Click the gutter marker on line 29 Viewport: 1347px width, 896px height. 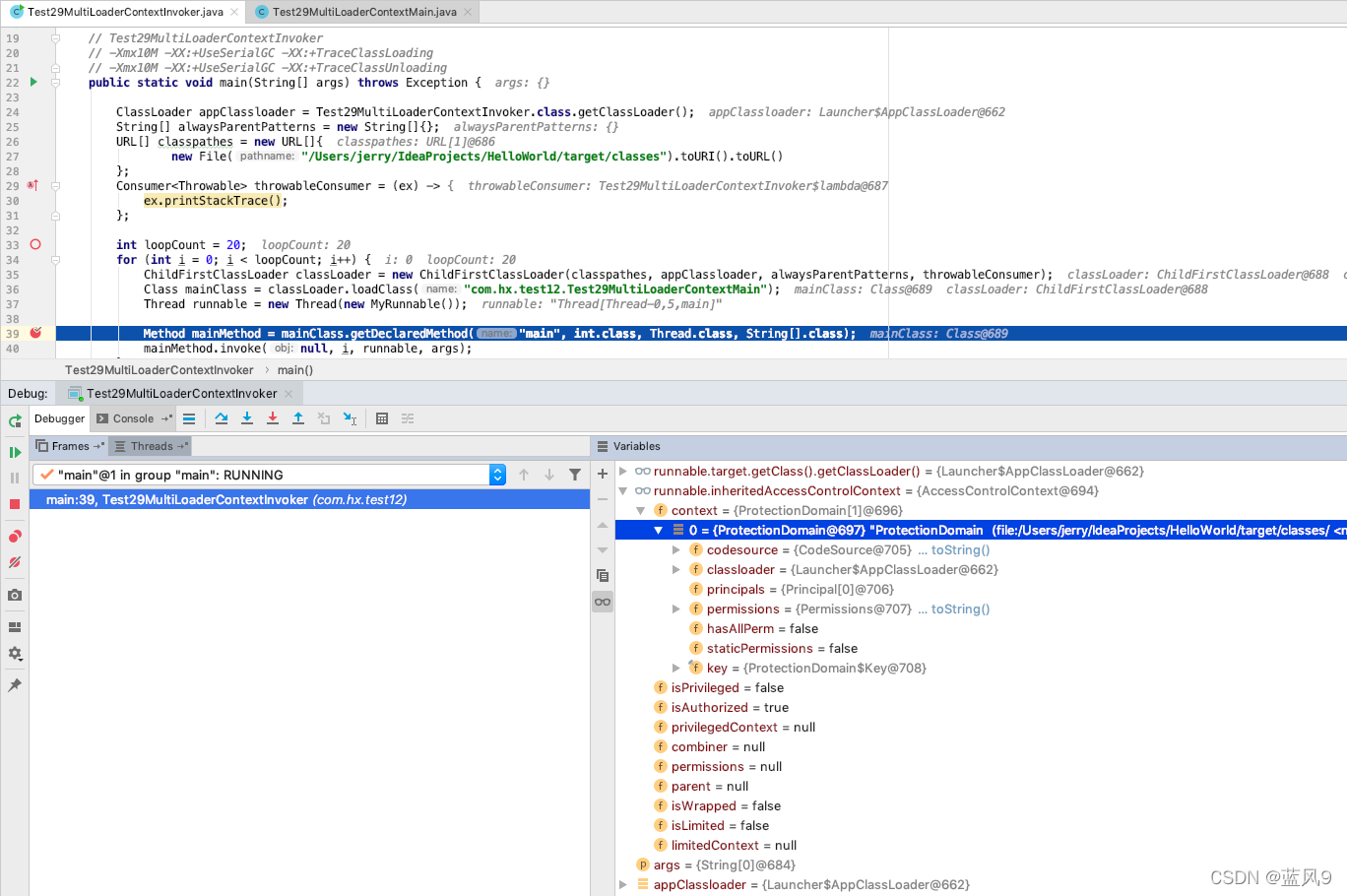(x=32, y=185)
